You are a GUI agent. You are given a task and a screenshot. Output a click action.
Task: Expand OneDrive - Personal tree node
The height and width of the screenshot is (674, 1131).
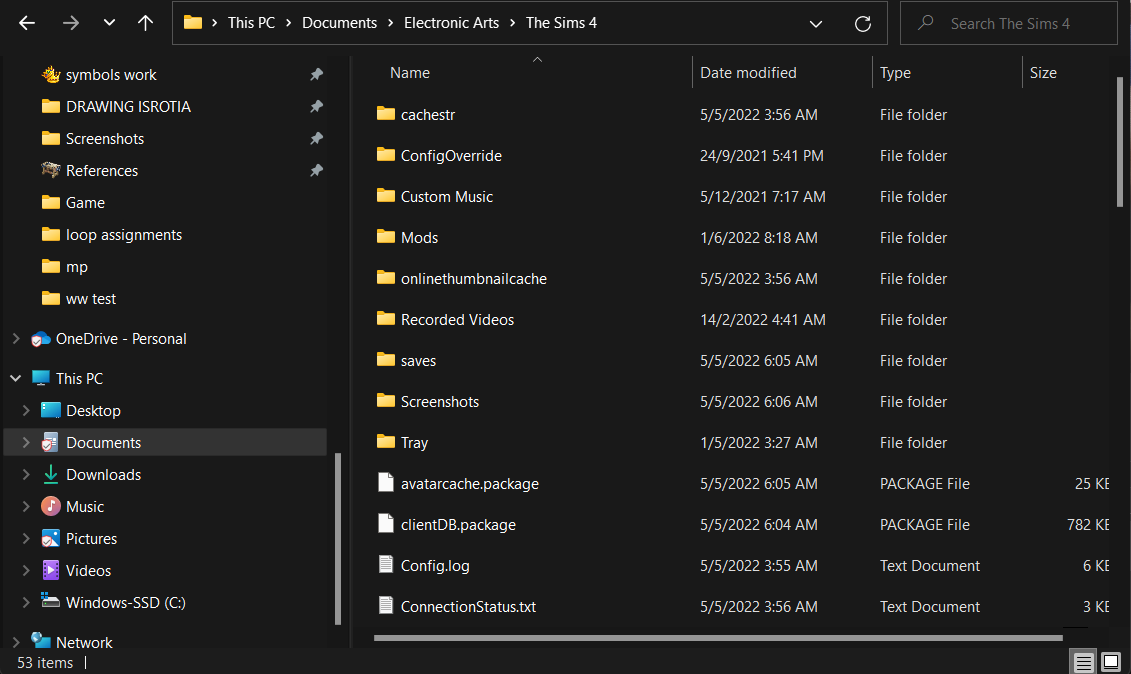[16, 338]
